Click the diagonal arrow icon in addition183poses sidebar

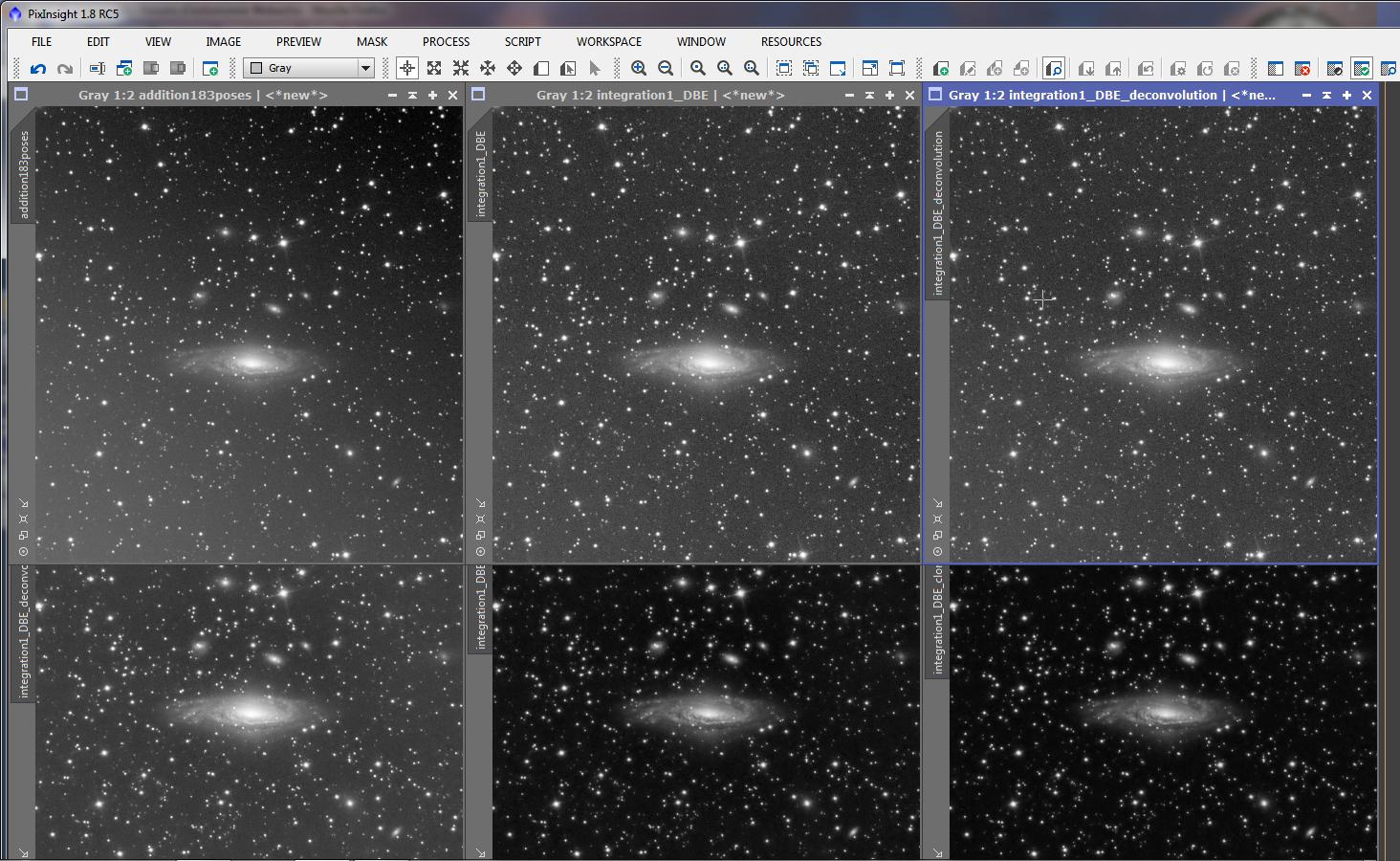(24, 503)
